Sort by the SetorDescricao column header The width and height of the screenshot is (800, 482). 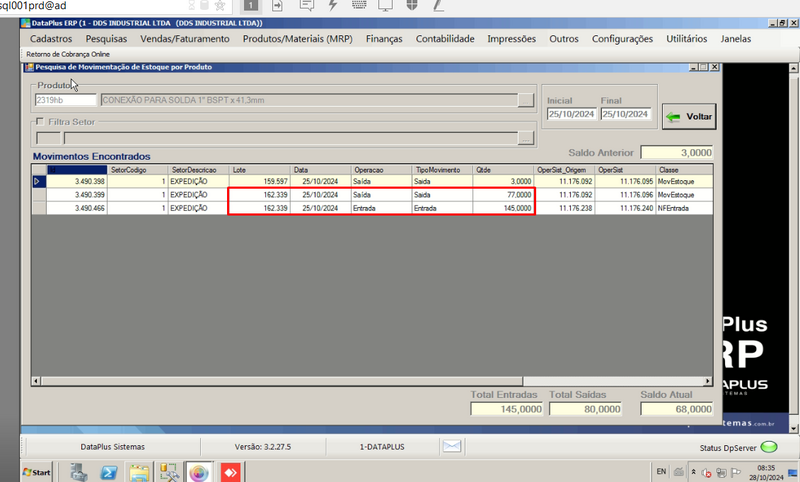coord(198,170)
